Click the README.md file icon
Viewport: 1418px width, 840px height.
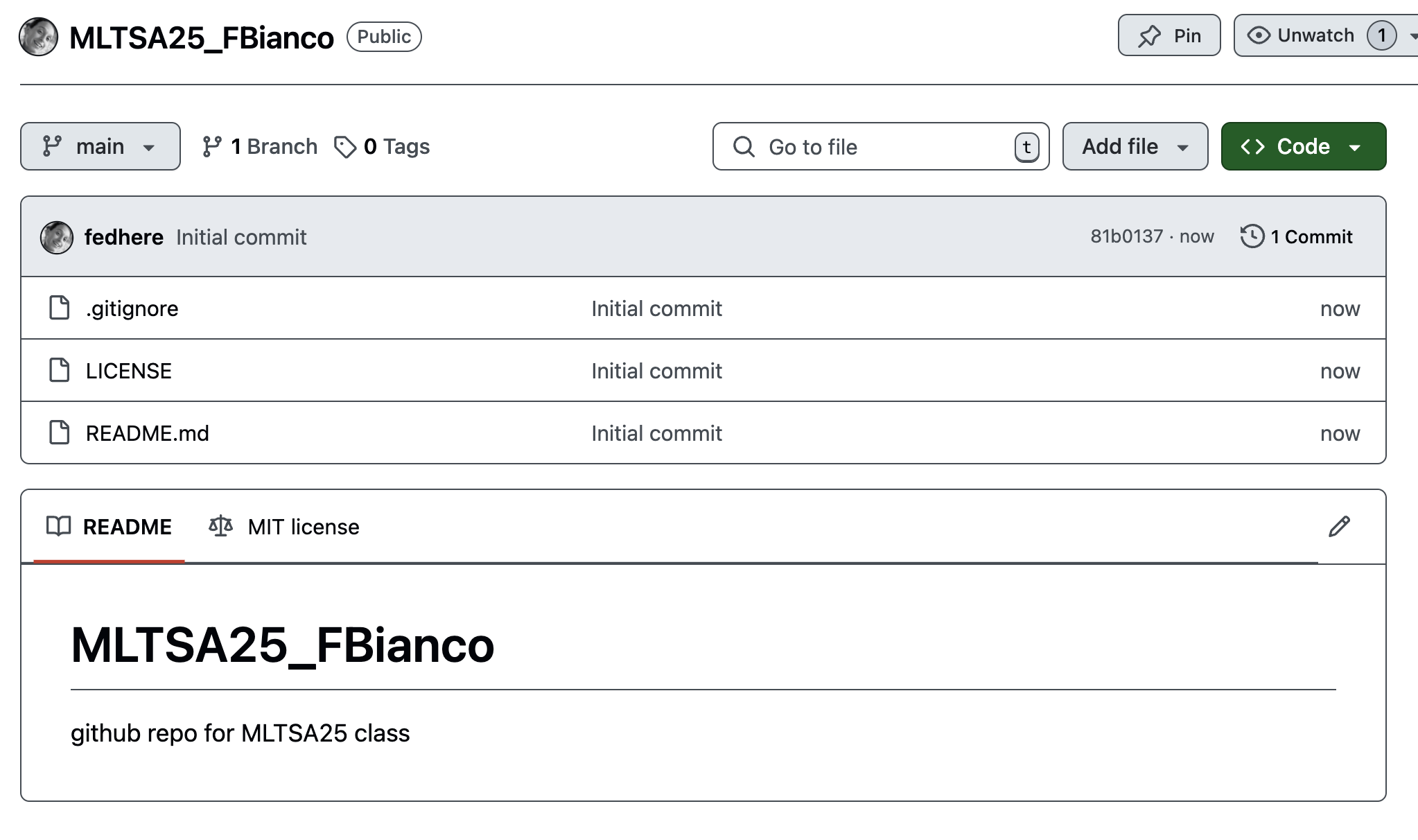[x=60, y=432]
